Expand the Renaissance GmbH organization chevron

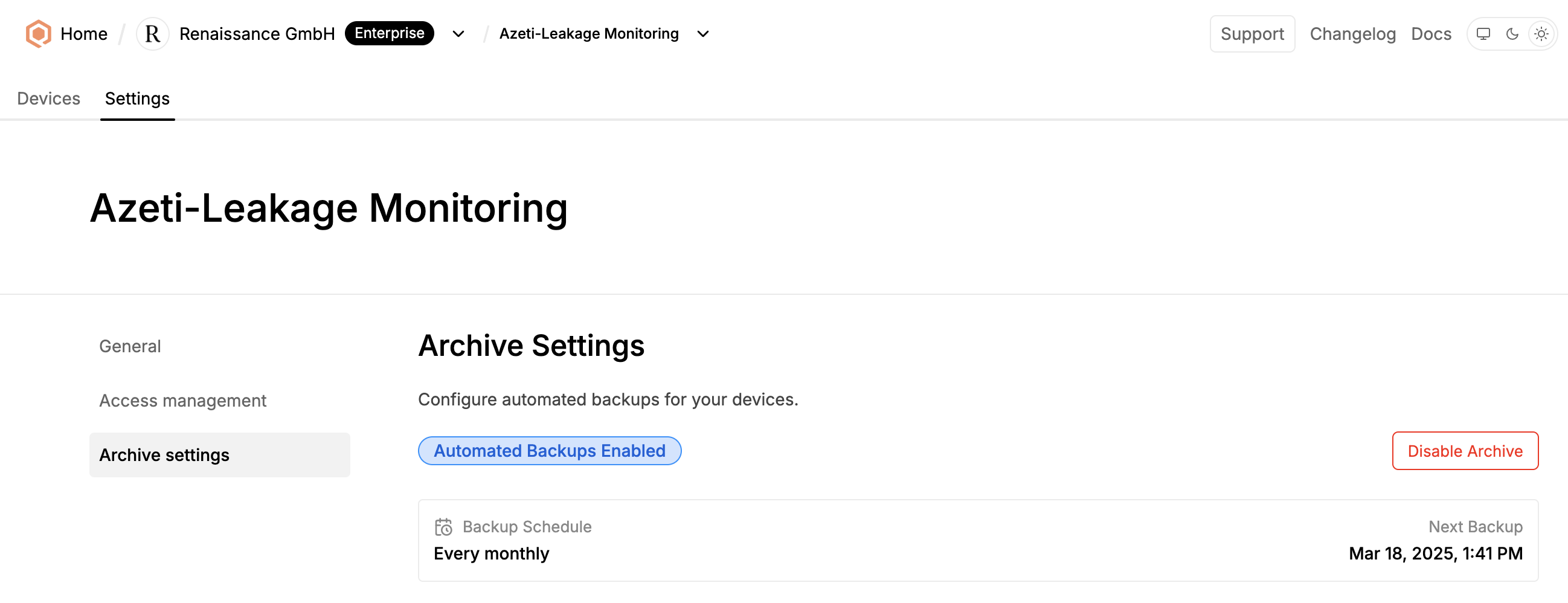pos(458,34)
